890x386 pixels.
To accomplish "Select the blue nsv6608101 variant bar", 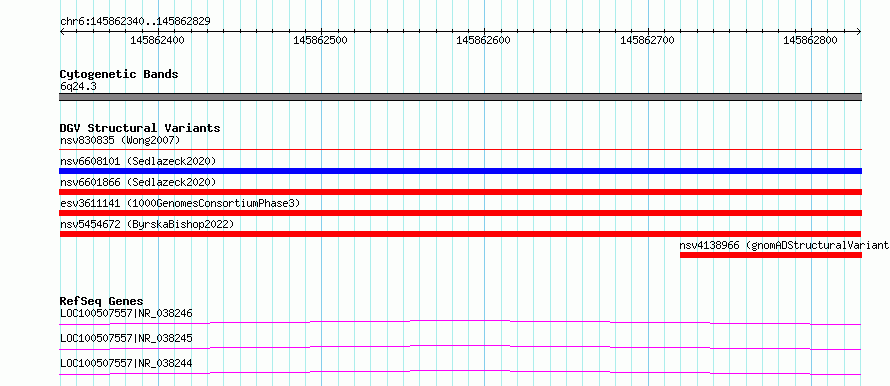I will coord(461,171).
